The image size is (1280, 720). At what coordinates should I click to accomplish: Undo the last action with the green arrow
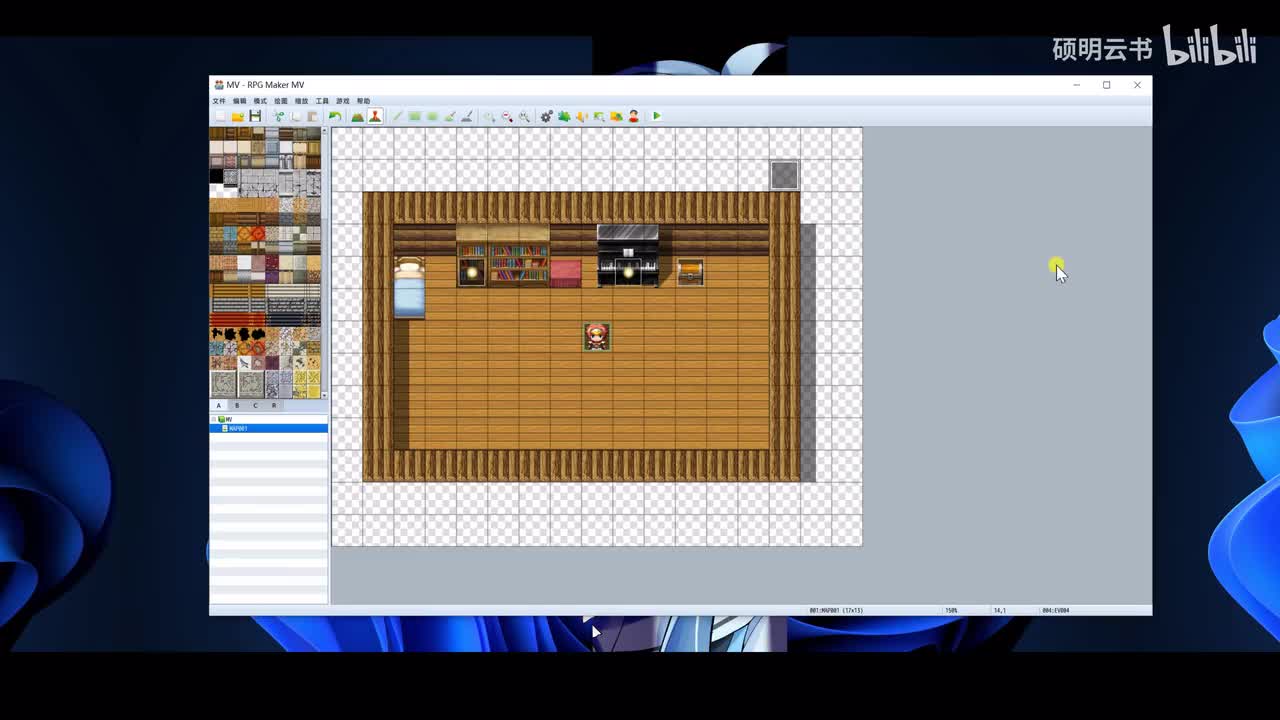click(335, 116)
